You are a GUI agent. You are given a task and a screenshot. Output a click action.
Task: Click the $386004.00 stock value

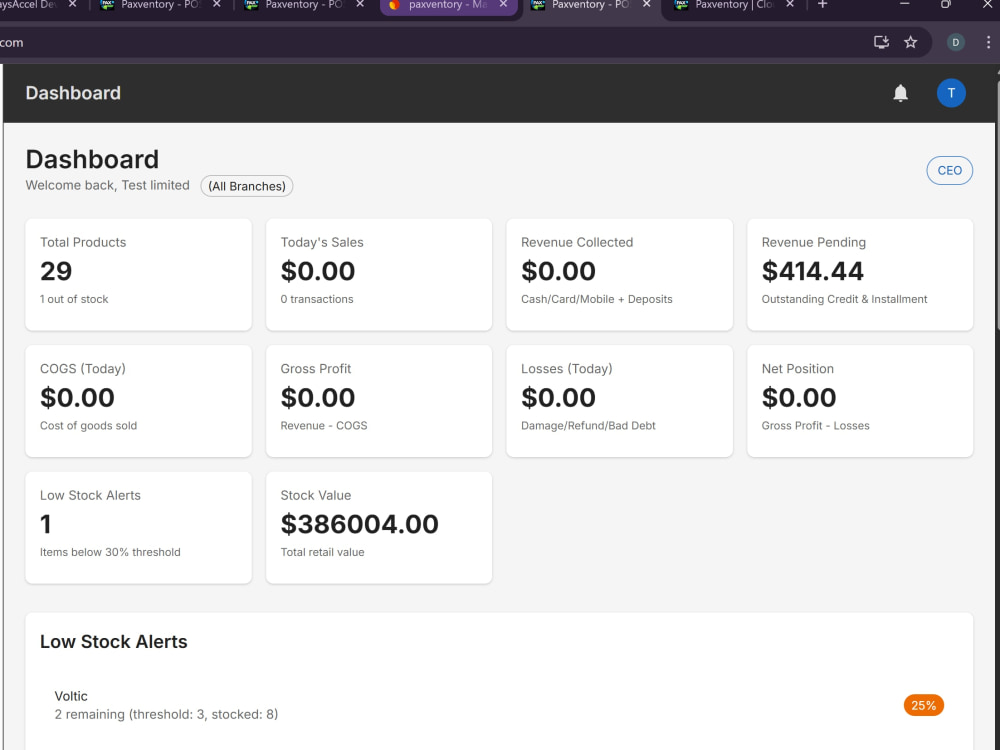(360, 524)
